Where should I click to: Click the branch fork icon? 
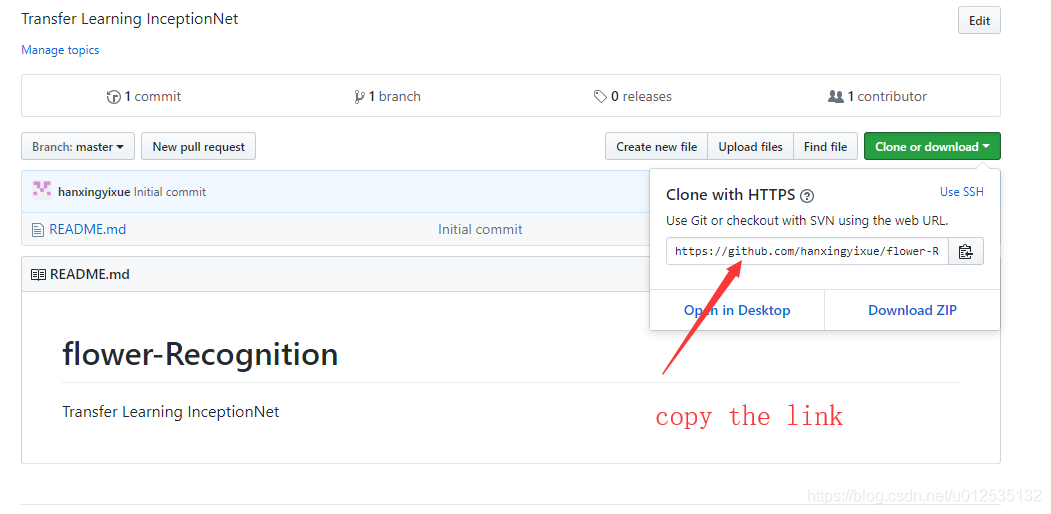point(359,97)
